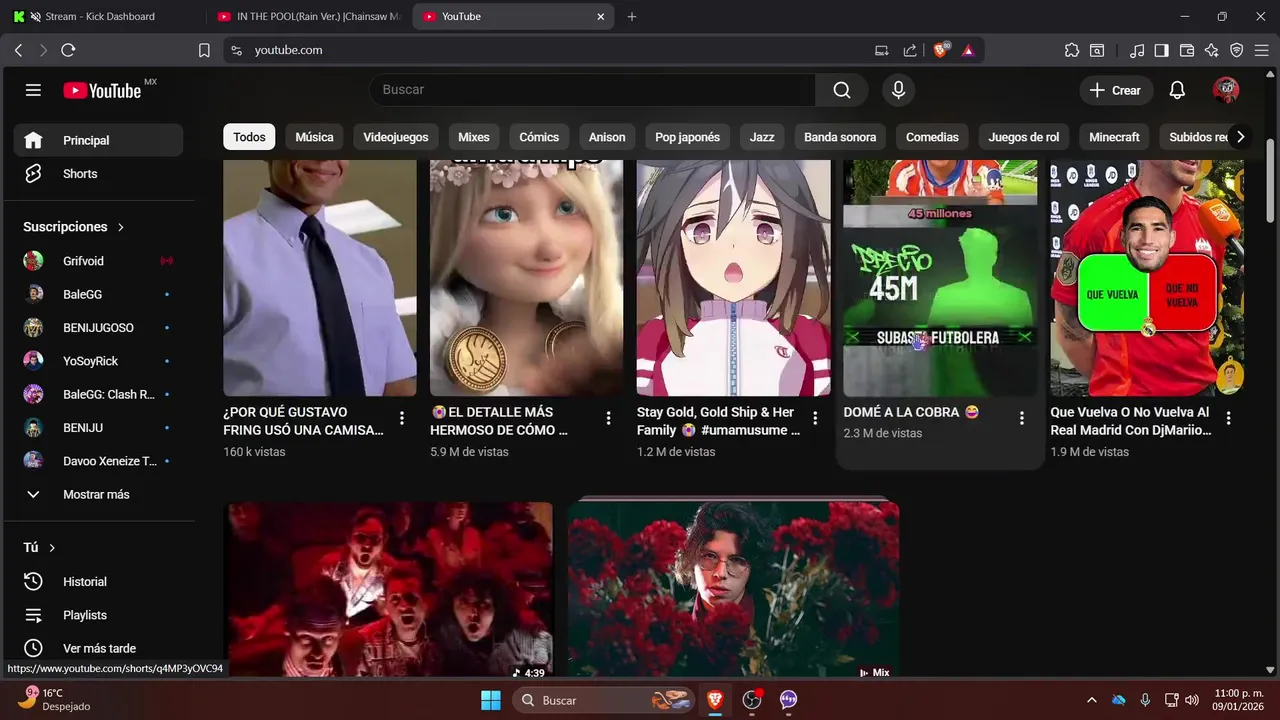Switch to IN THE POOL browser tab
This screenshot has width=1280, height=720.
[308, 17]
